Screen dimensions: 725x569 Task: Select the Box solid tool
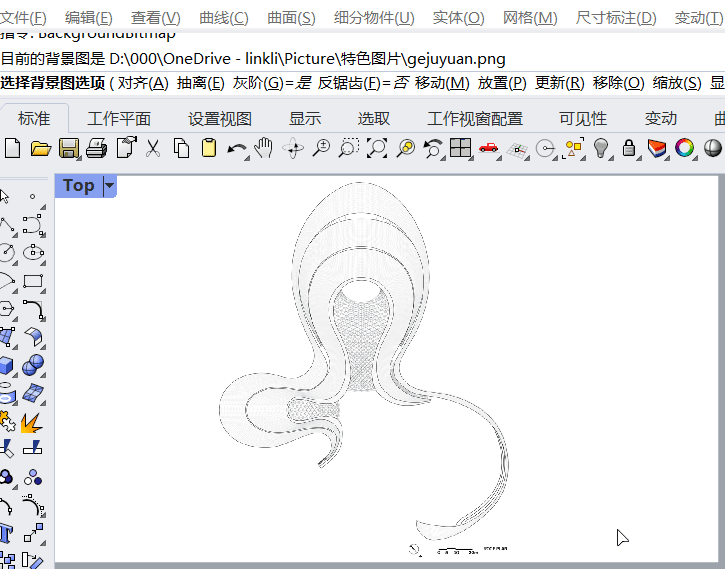[x=8, y=365]
